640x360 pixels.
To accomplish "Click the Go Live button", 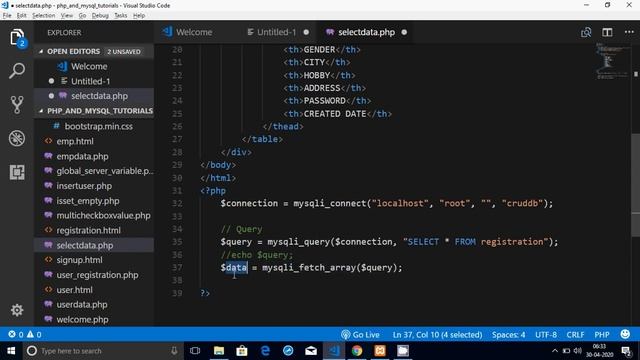I will click(x=360, y=335).
